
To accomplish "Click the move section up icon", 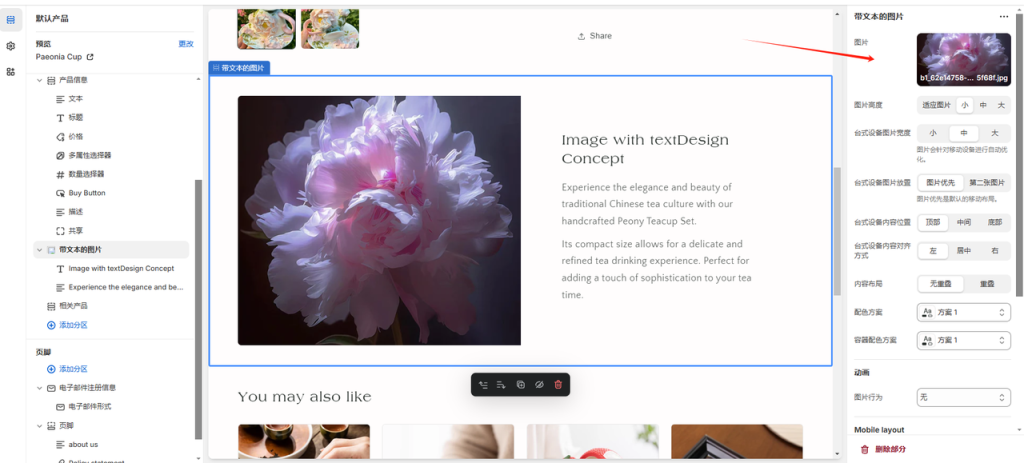I will (x=484, y=384).
